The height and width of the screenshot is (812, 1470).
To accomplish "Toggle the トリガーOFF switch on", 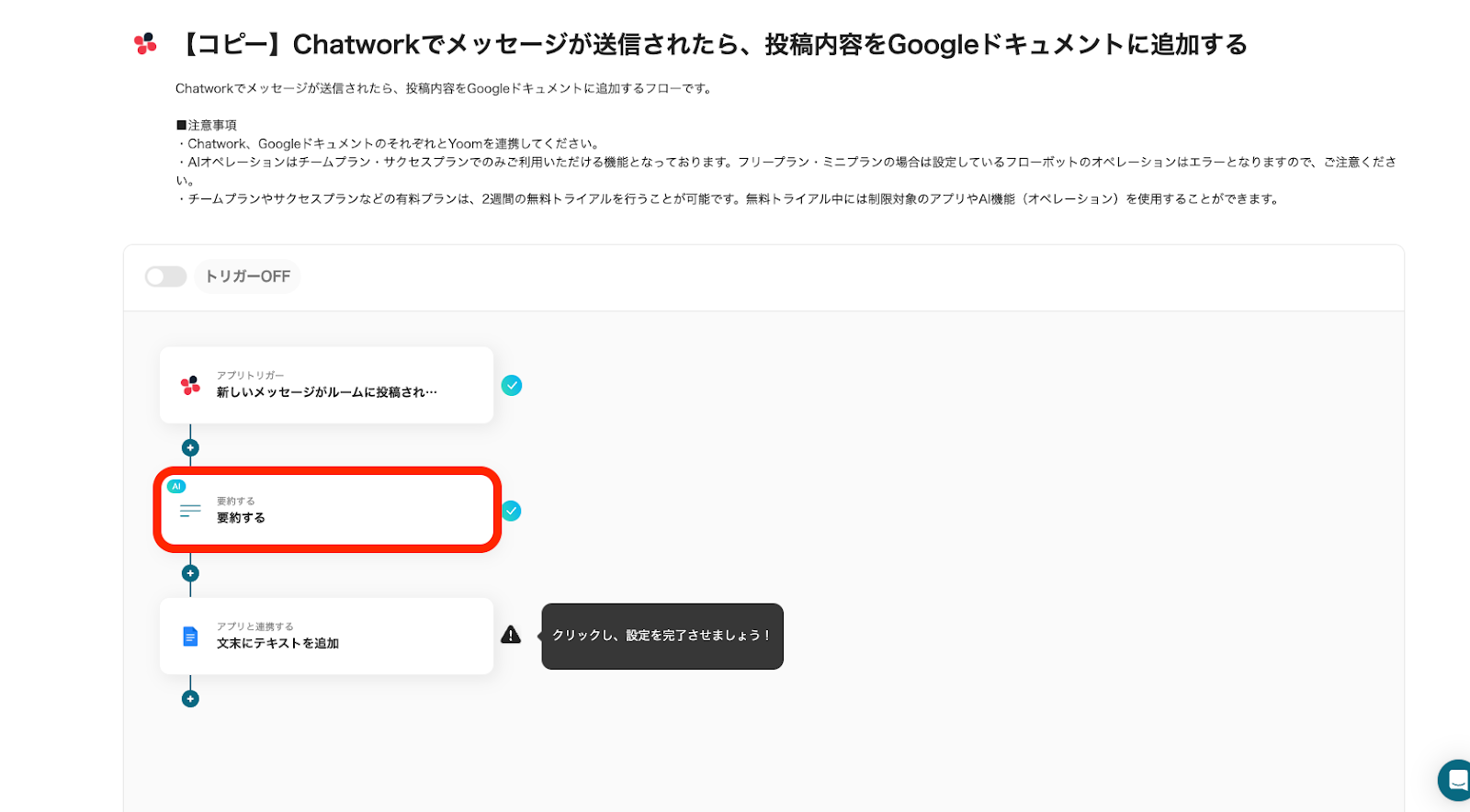I will pos(165,276).
